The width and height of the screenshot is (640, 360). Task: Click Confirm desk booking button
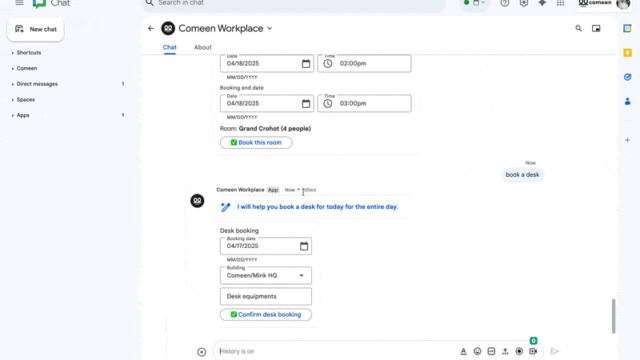(266, 315)
